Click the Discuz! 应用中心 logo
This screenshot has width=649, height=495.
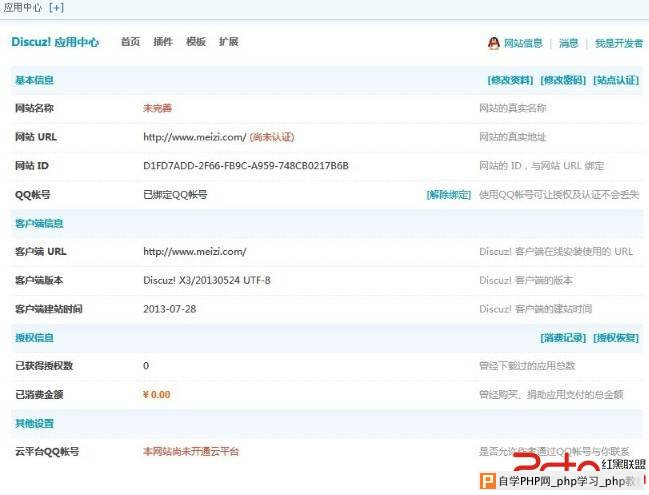coord(55,42)
